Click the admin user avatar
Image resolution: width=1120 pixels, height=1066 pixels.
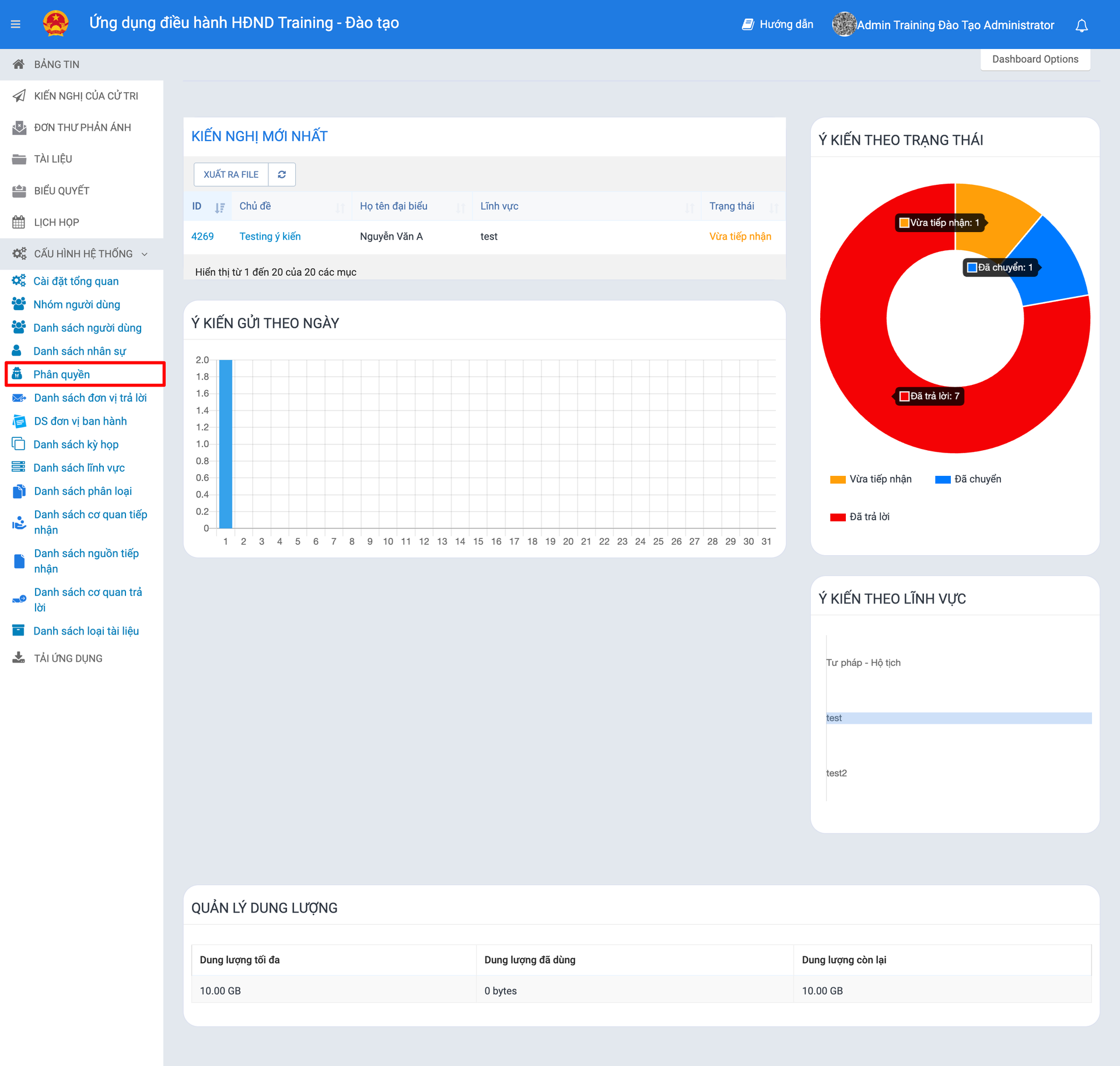[843, 24]
